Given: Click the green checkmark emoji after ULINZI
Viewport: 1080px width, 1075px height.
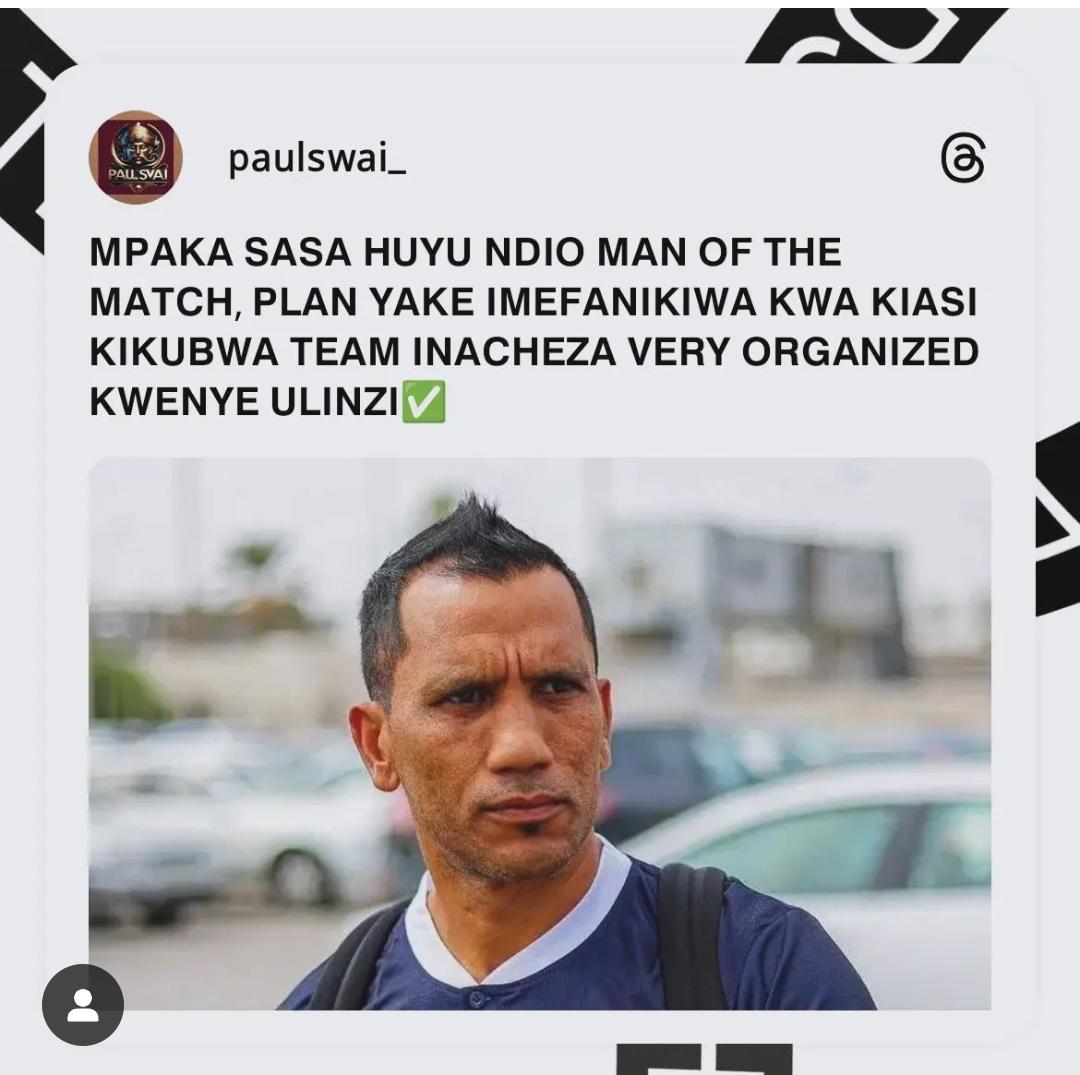Looking at the screenshot, I should tap(423, 401).
